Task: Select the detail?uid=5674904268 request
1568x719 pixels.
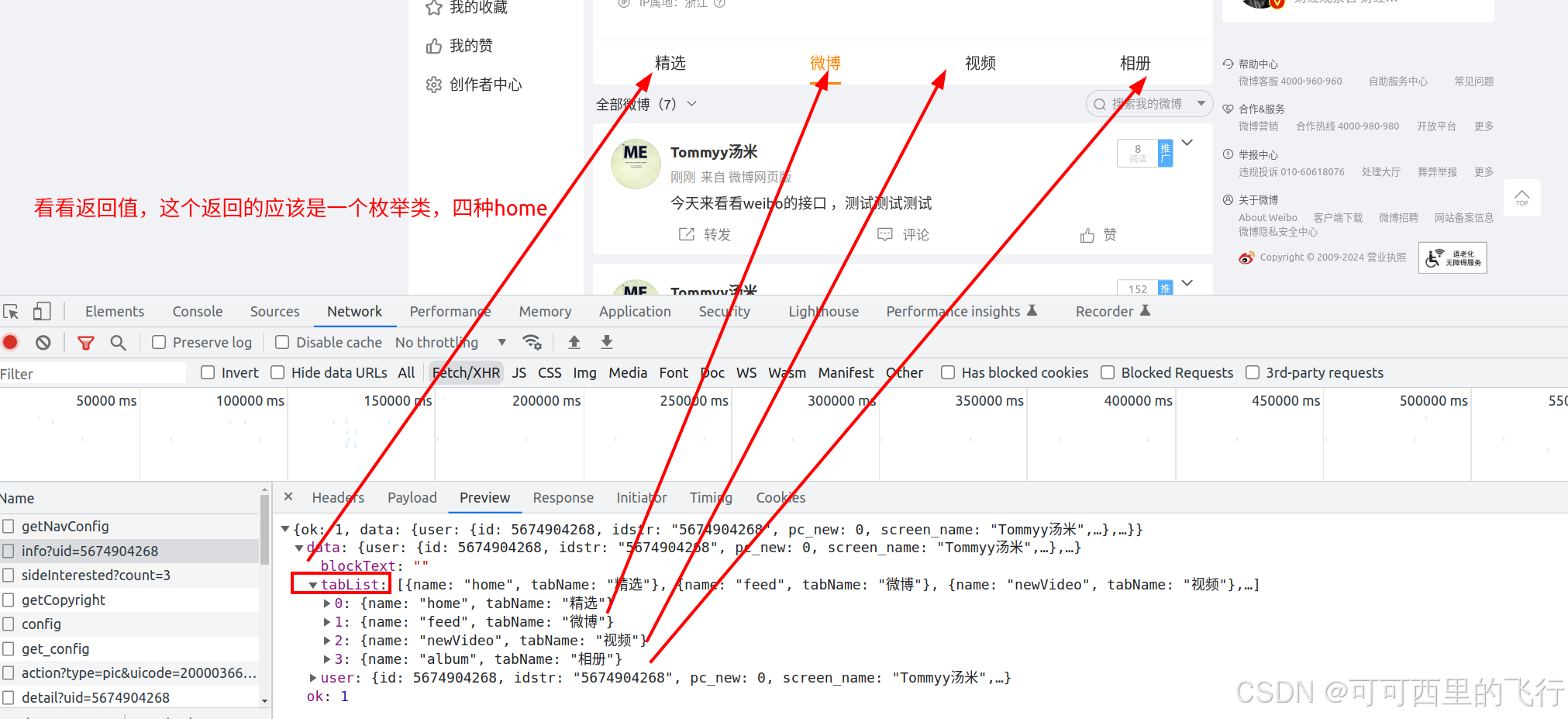Action: [129, 697]
